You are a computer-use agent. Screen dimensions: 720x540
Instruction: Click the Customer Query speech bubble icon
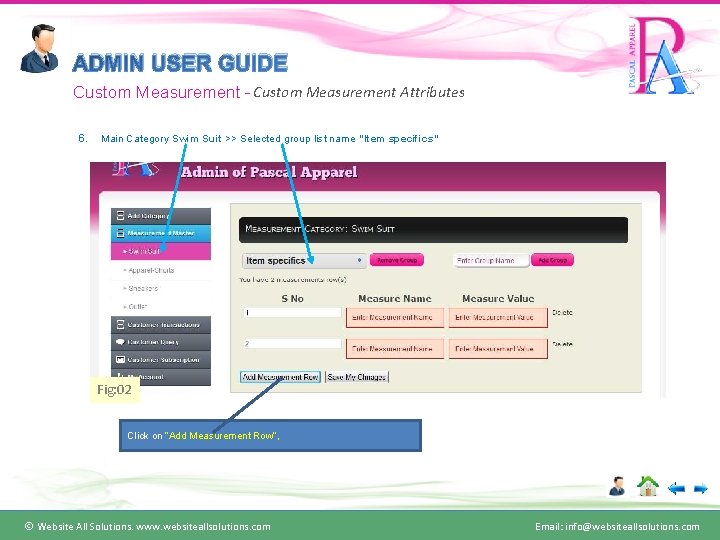pyautogui.click(x=120, y=342)
